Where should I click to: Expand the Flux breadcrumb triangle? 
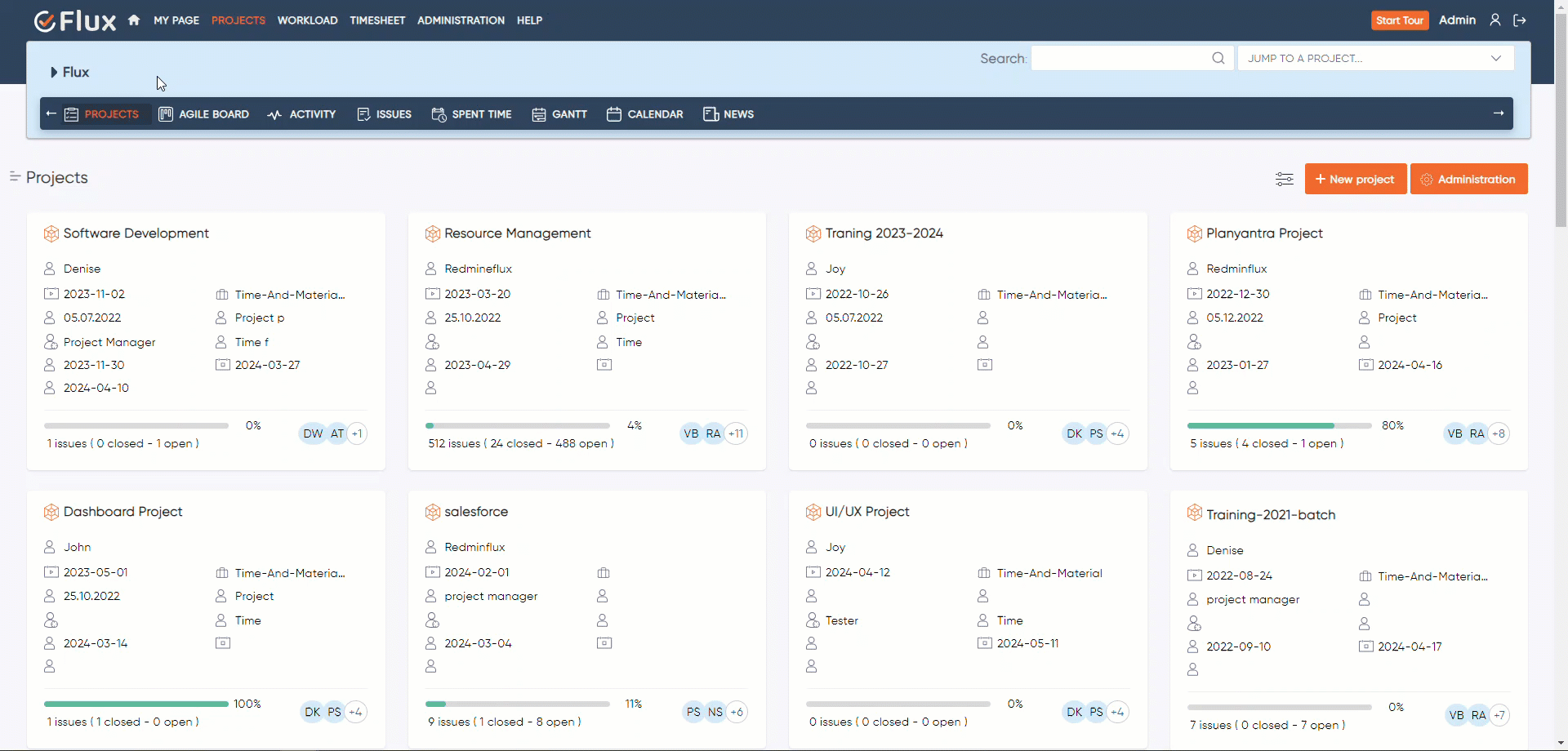(x=54, y=72)
